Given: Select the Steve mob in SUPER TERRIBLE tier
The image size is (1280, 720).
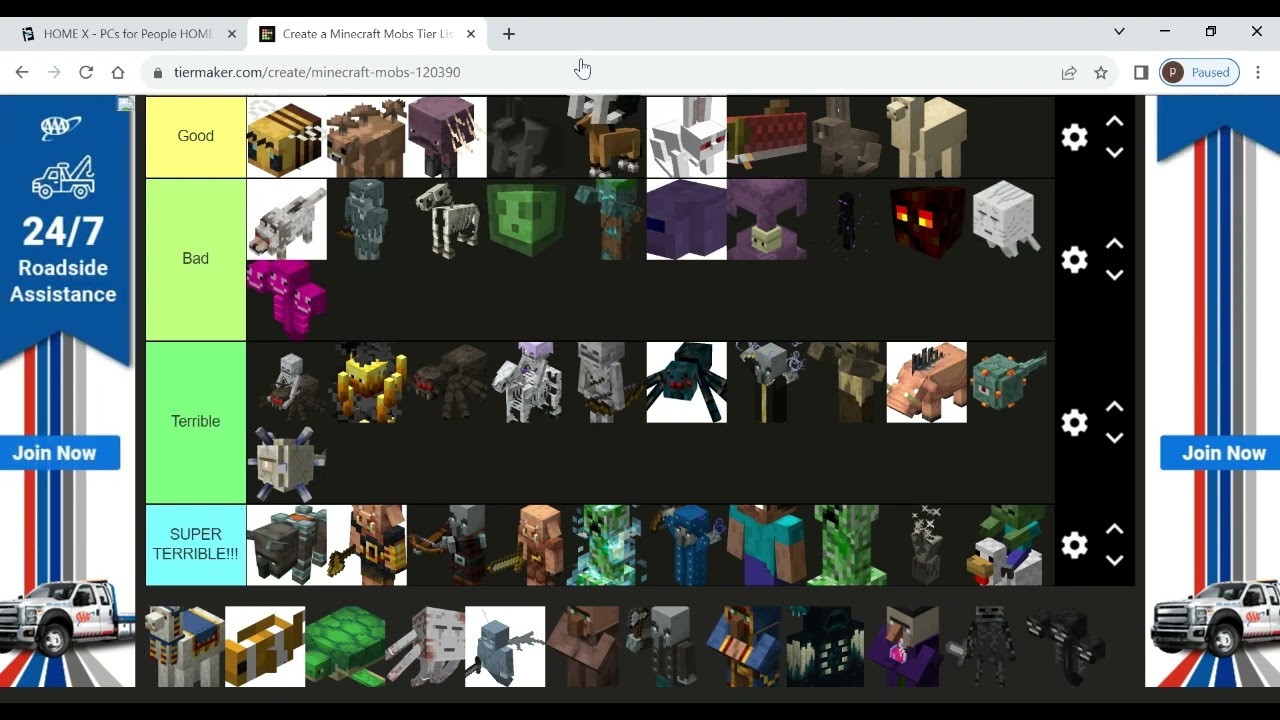Looking at the screenshot, I should tap(766, 545).
